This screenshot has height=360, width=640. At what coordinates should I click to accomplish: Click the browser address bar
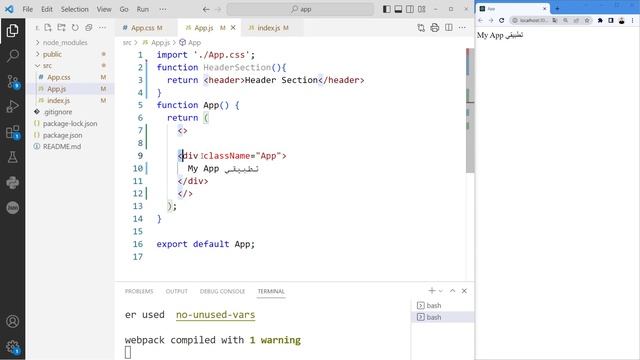533,20
